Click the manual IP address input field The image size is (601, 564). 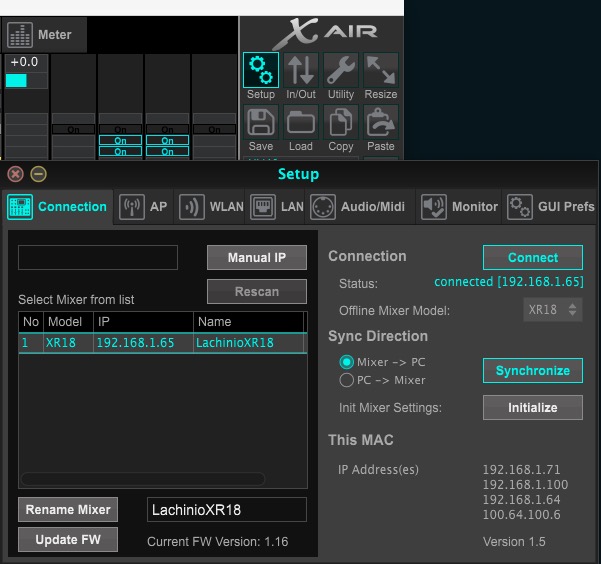point(98,258)
